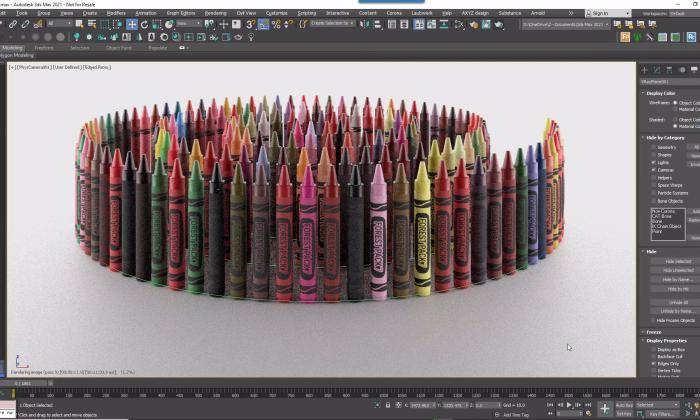The image size is (700, 420).
Task: Open the Corona menu
Action: (394, 13)
